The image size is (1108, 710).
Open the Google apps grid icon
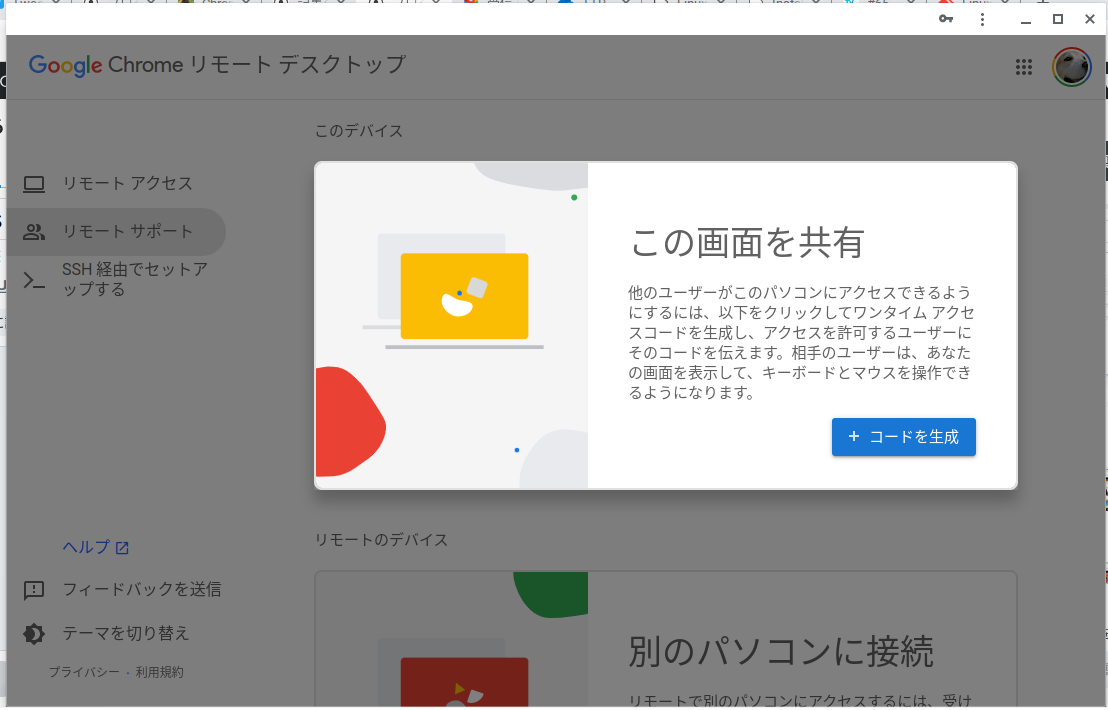(x=1023, y=67)
